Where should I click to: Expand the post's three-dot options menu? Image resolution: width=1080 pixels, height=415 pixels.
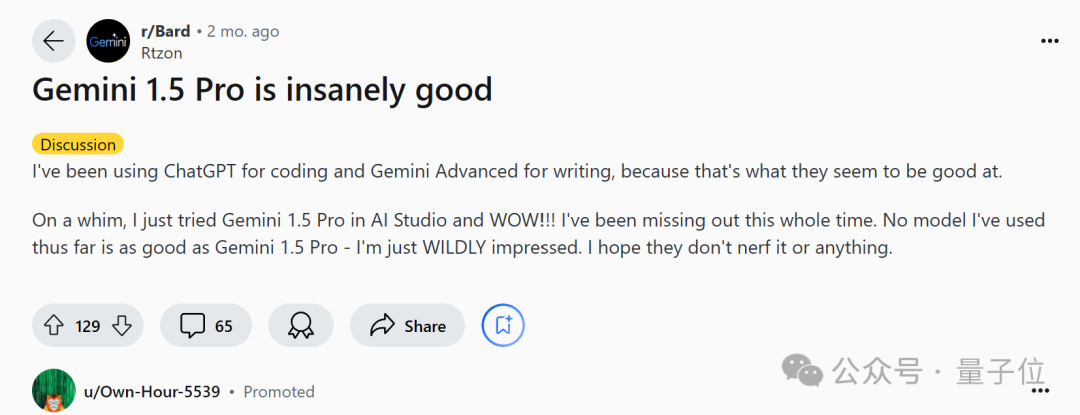pos(1049,41)
